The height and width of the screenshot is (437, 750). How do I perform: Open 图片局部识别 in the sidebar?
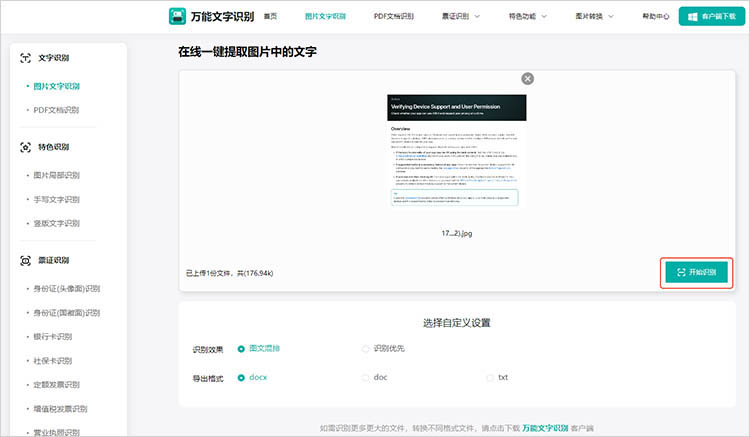pos(56,175)
